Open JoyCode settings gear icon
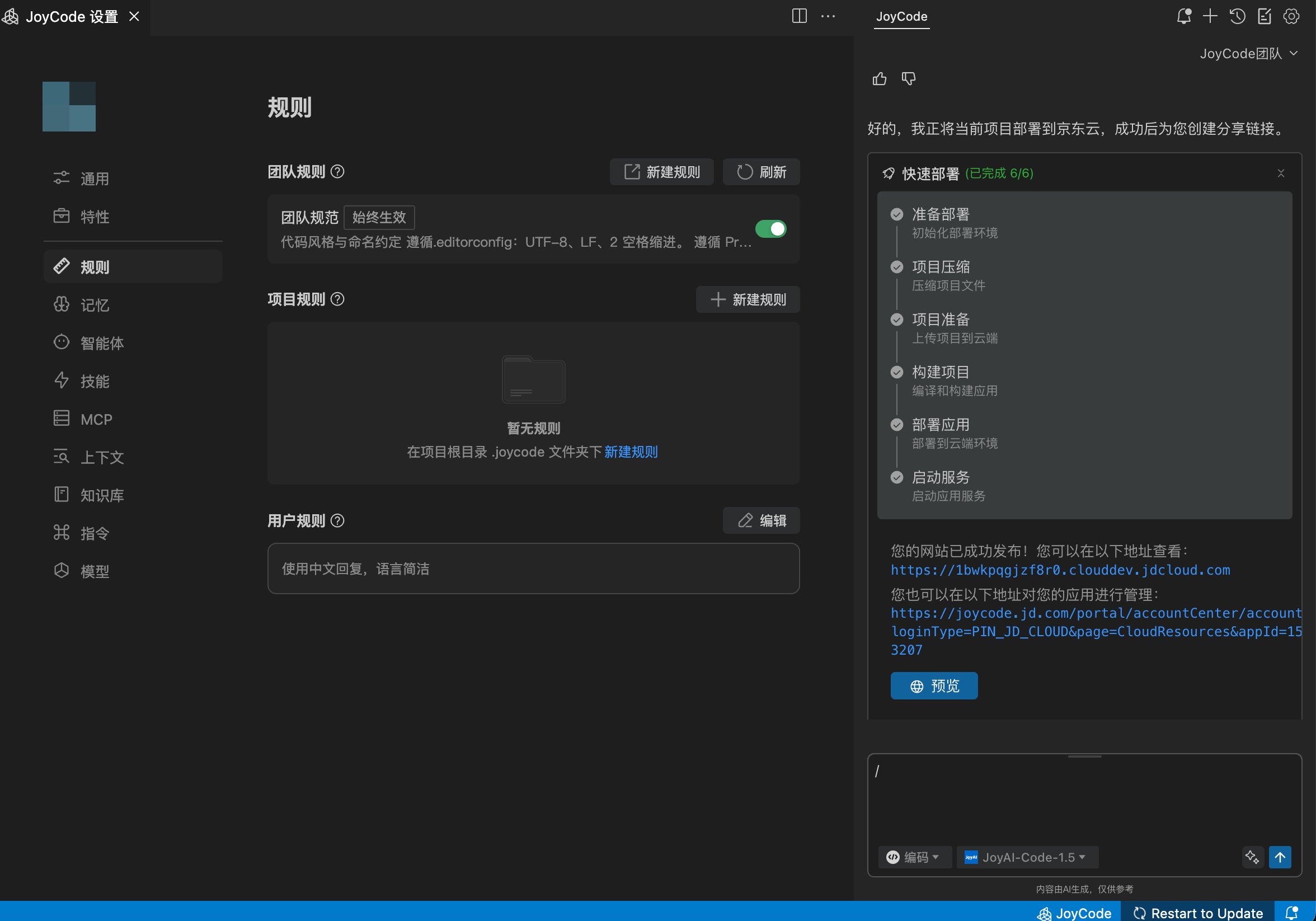Viewport: 1316px width, 921px height. click(1291, 16)
